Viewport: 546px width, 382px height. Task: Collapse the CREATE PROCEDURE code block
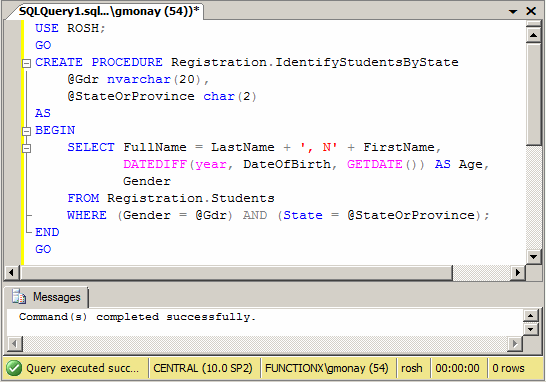coord(26,63)
